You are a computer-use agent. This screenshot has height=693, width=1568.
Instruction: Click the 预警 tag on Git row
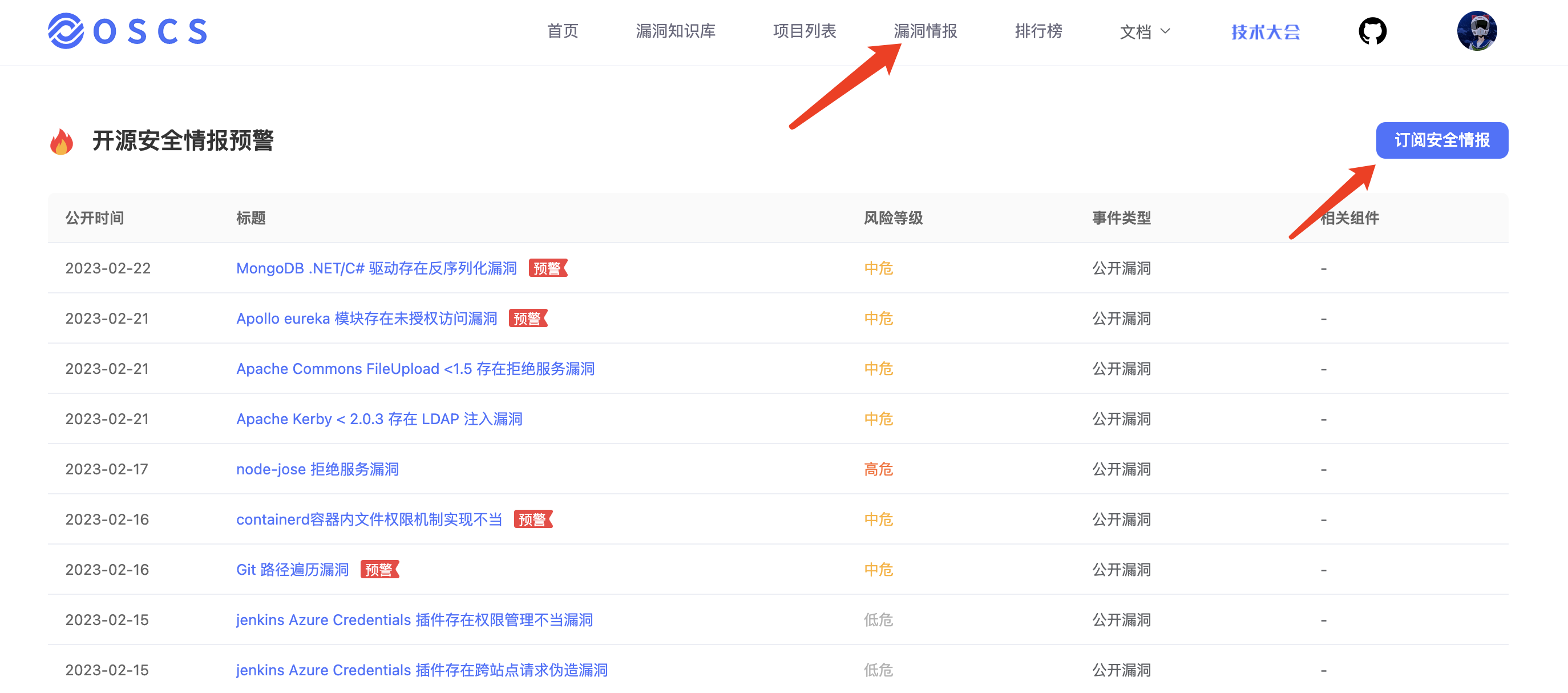click(x=379, y=569)
